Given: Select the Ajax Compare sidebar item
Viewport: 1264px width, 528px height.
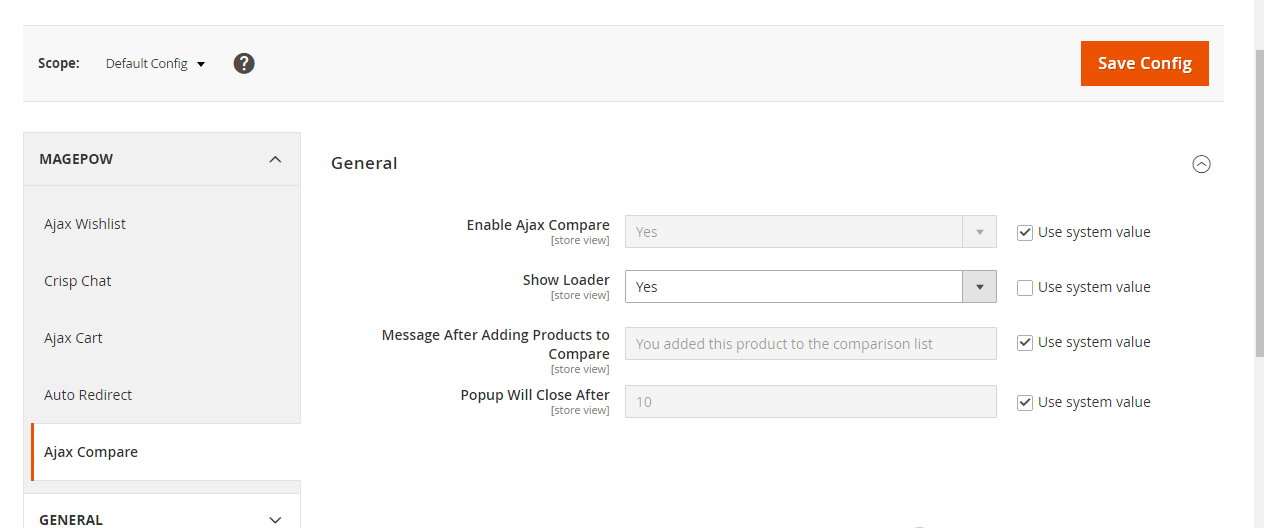Looking at the screenshot, I should tap(91, 452).
